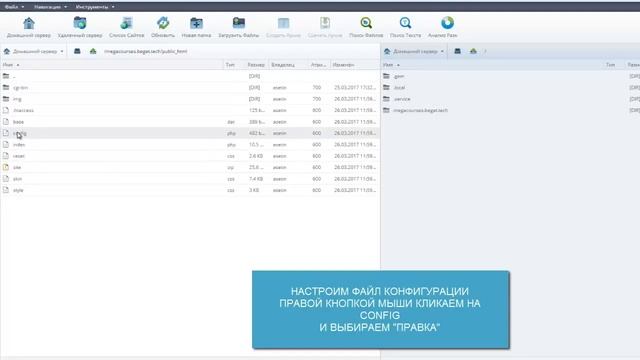Click the file icon beside index

tap(6, 144)
